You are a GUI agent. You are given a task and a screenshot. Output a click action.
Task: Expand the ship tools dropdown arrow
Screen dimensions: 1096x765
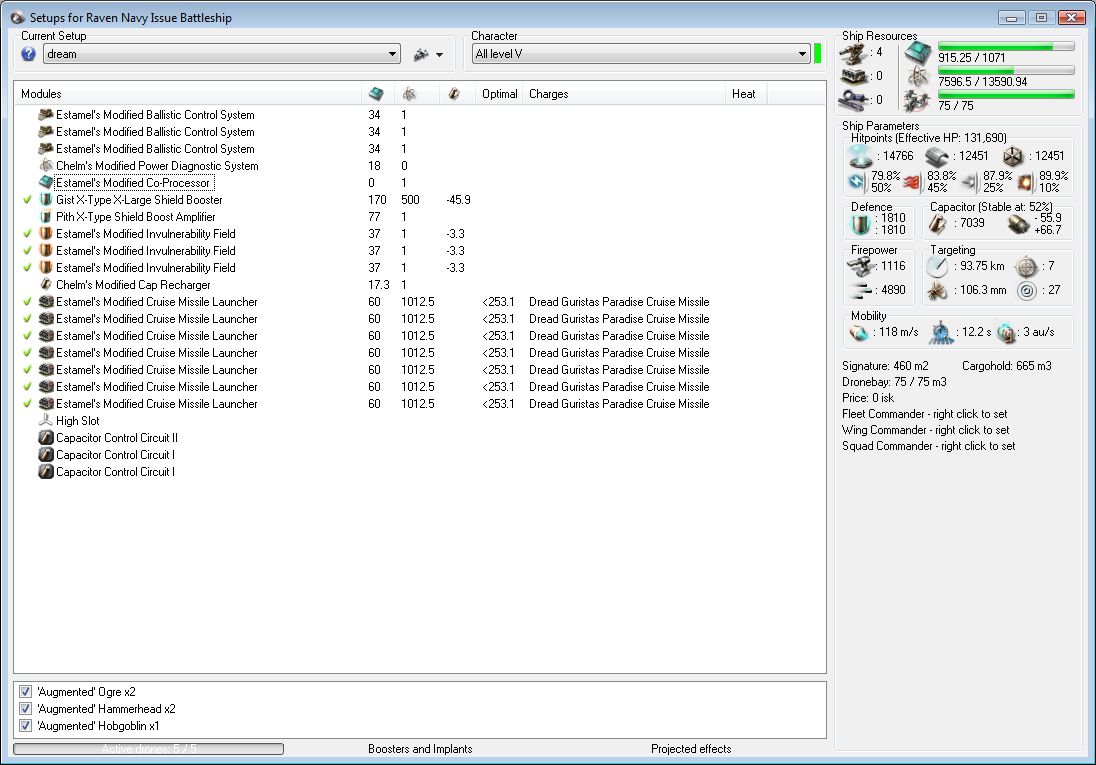pyautogui.click(x=439, y=55)
